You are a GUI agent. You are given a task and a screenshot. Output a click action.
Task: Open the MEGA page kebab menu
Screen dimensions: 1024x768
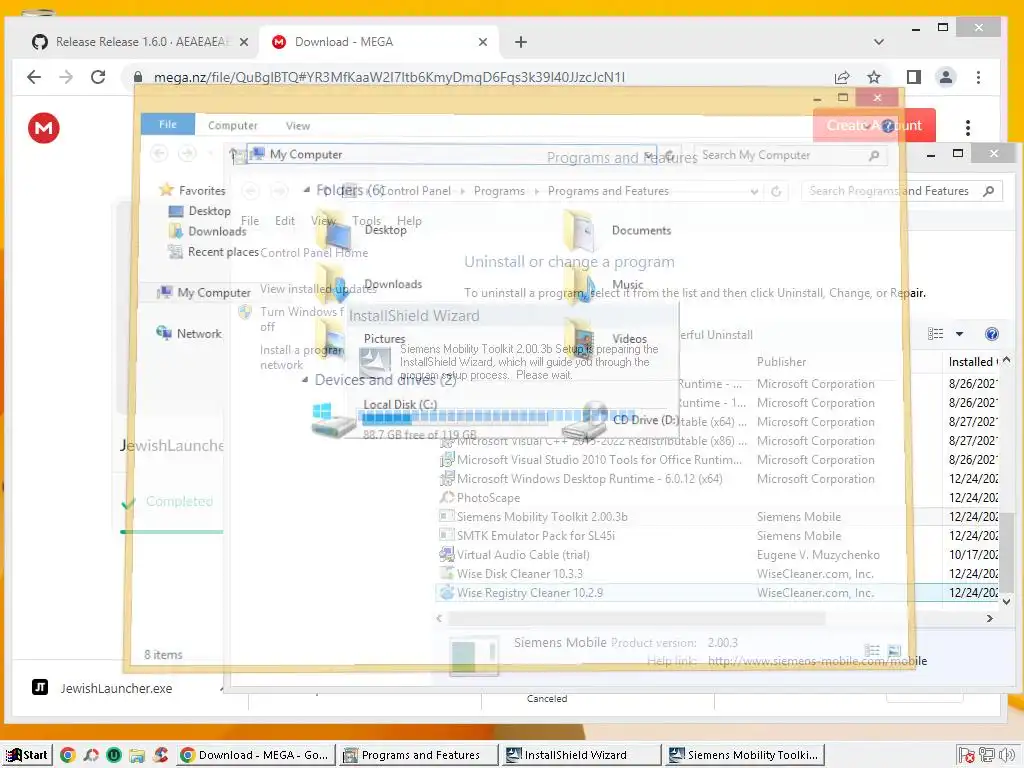[x=968, y=127]
